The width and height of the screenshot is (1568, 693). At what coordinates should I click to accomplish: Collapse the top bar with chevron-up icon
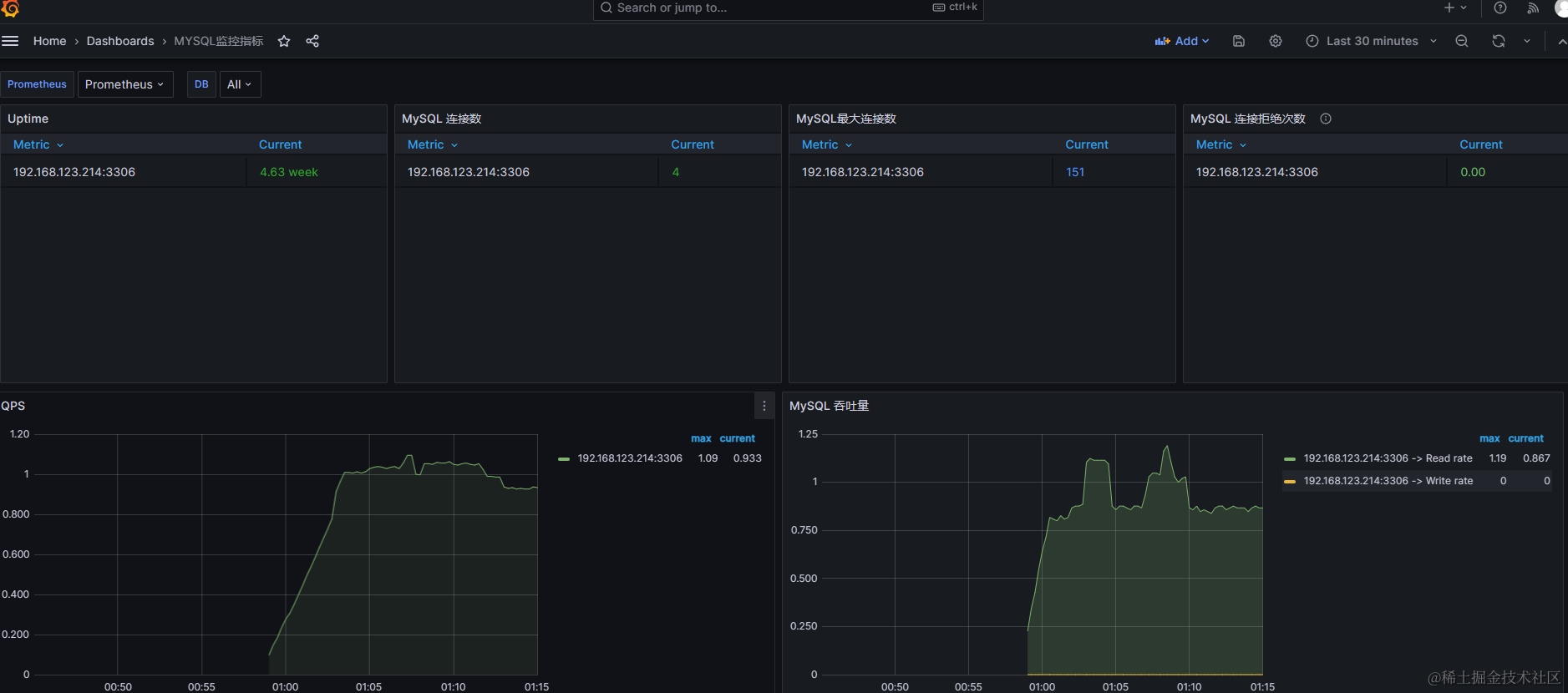tap(1562, 41)
